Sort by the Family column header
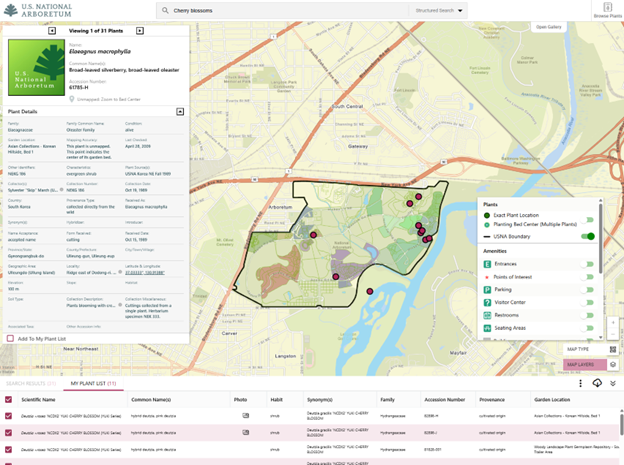Image resolution: width=624 pixels, height=465 pixels. [387, 399]
